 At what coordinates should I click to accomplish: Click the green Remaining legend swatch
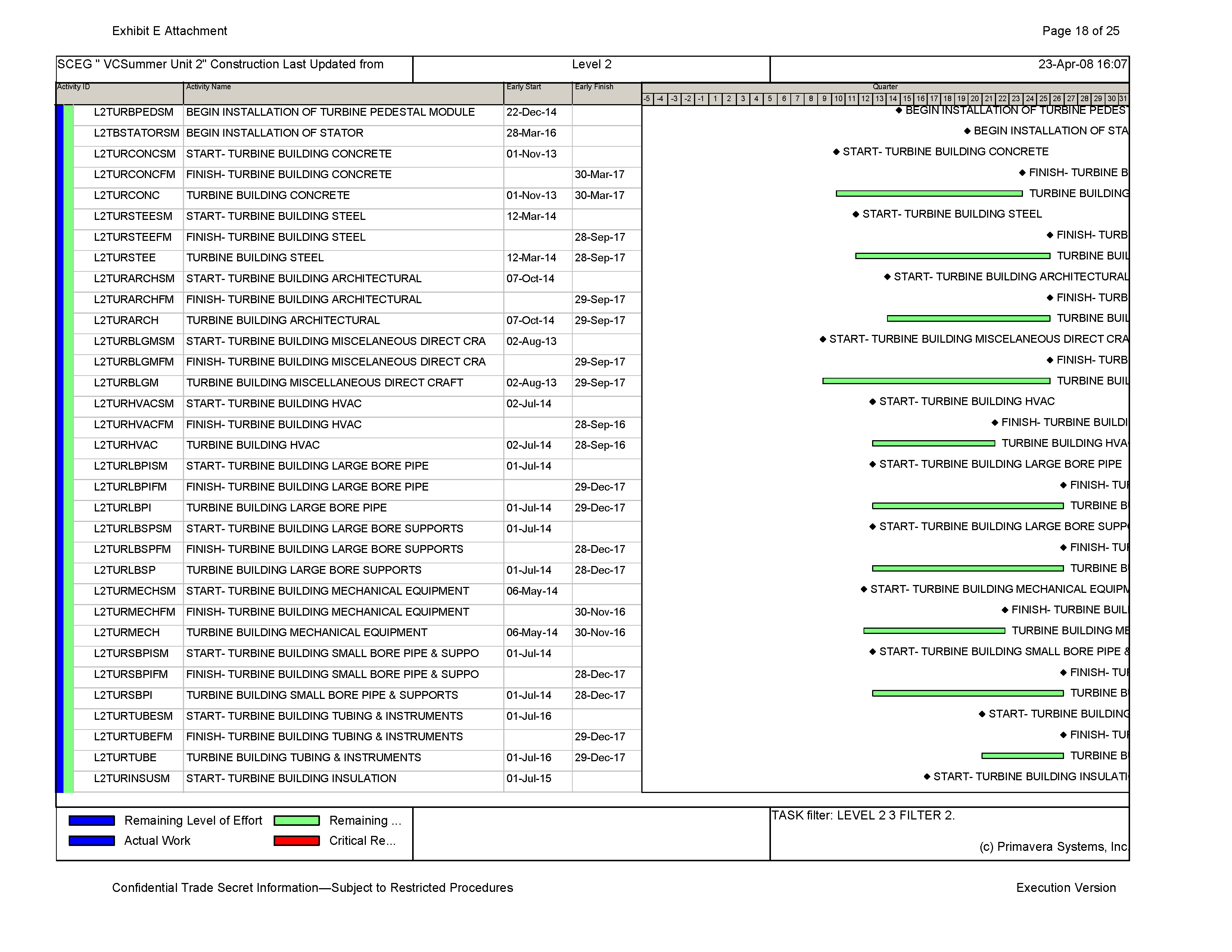coord(297,820)
